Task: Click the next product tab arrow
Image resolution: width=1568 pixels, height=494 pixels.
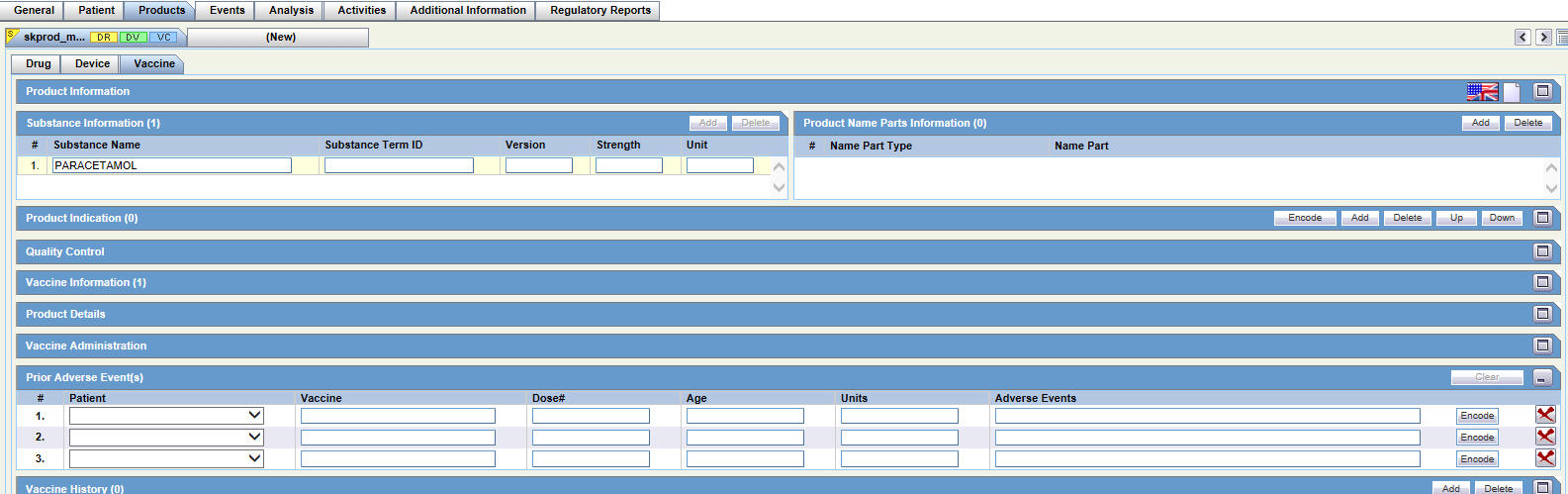Action: pos(1543,38)
